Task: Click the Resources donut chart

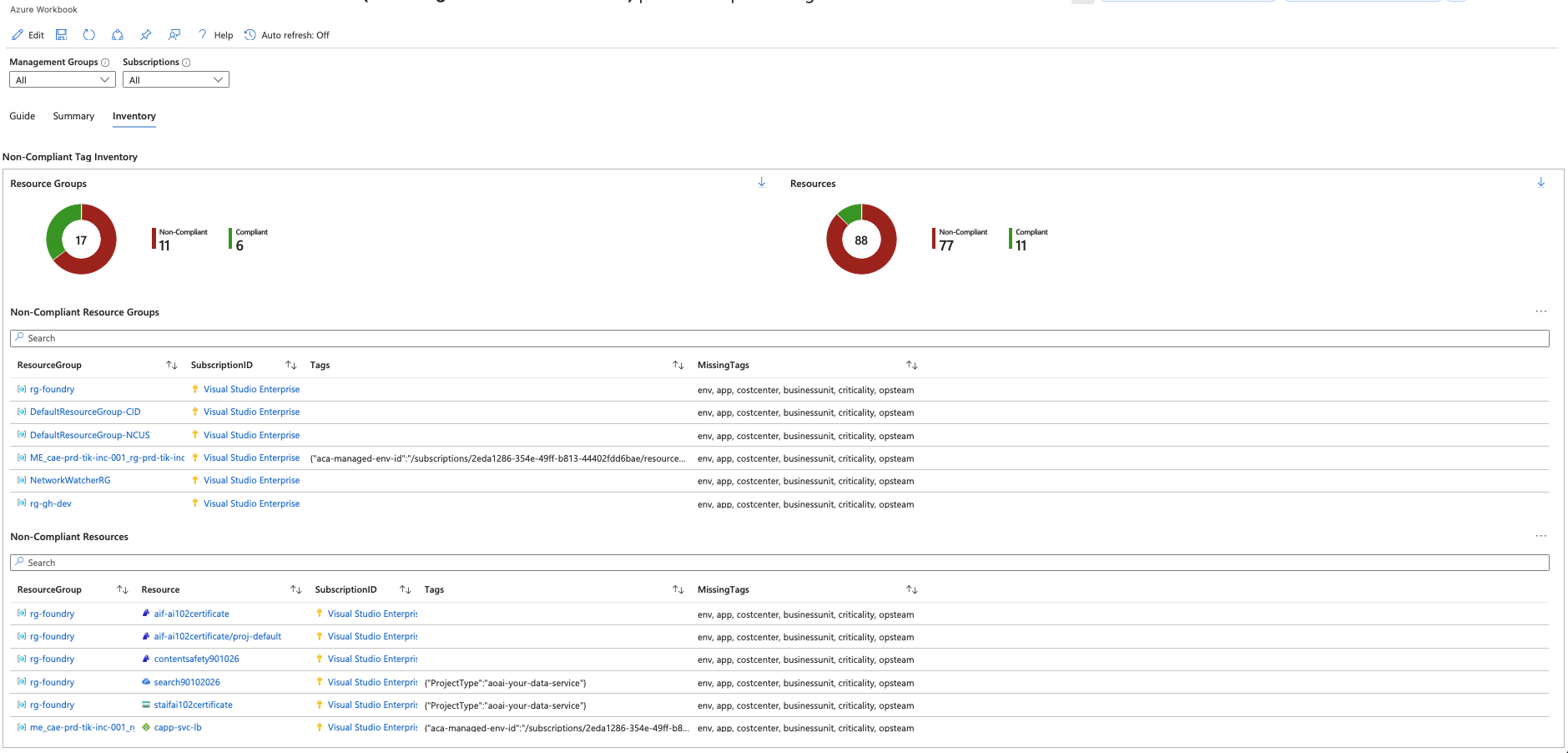Action: pyautogui.click(x=861, y=240)
